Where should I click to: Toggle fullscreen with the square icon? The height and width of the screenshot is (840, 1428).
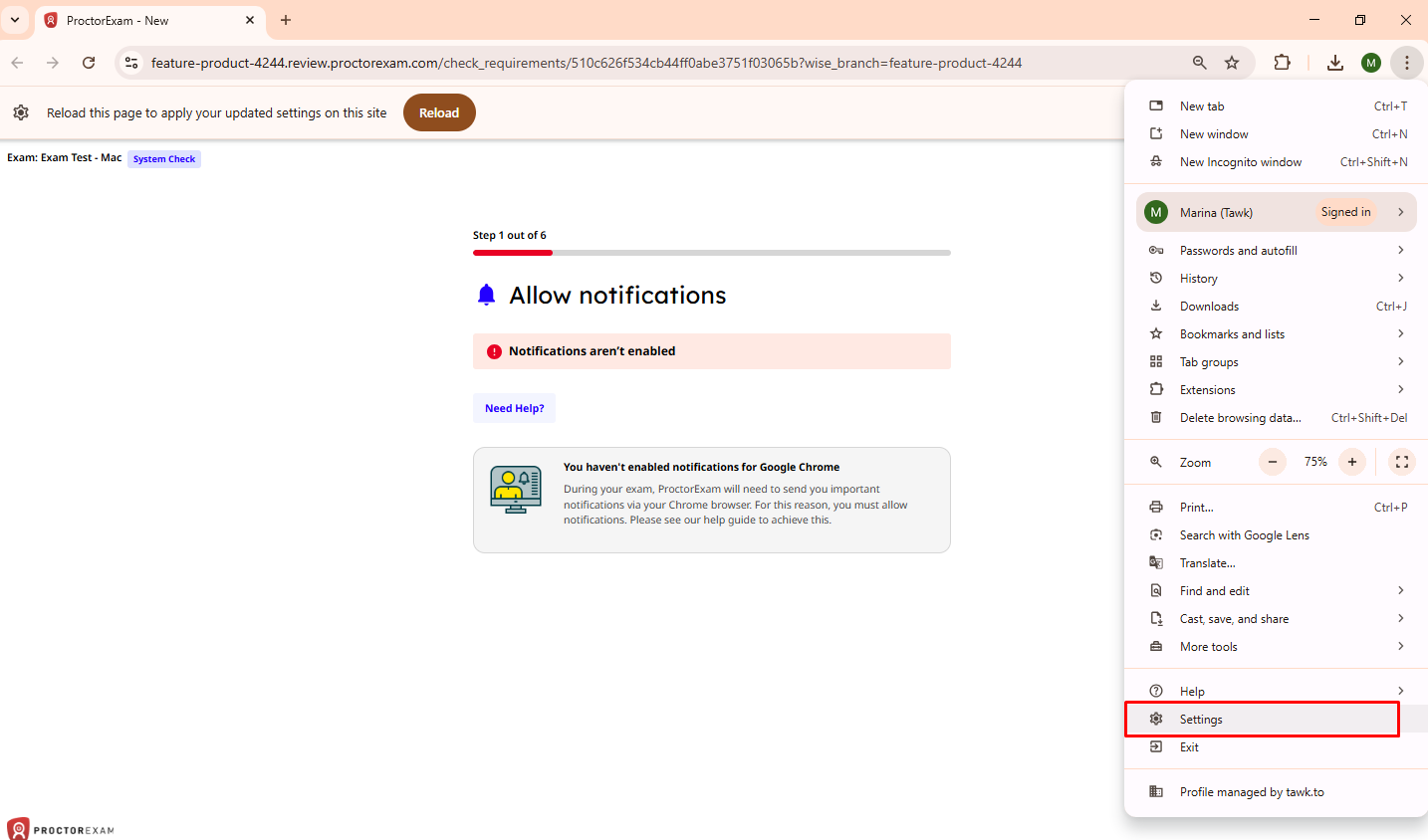(x=1402, y=462)
